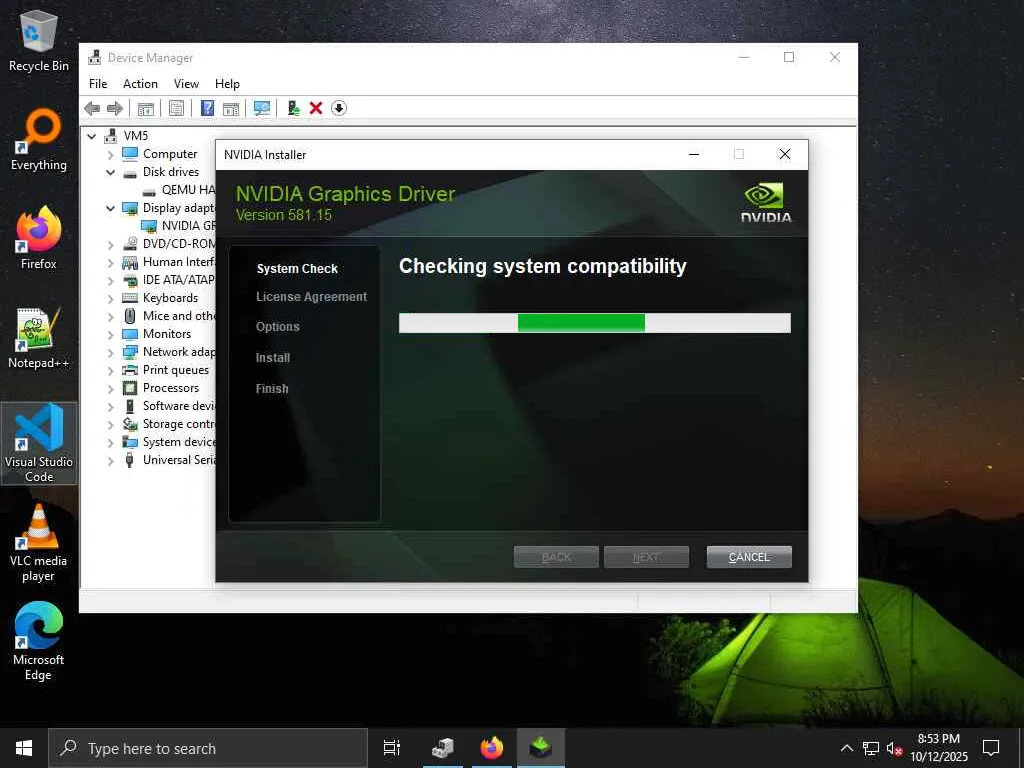The width and height of the screenshot is (1024, 768).
Task: Click the muted volume tray icon
Action: tap(894, 748)
